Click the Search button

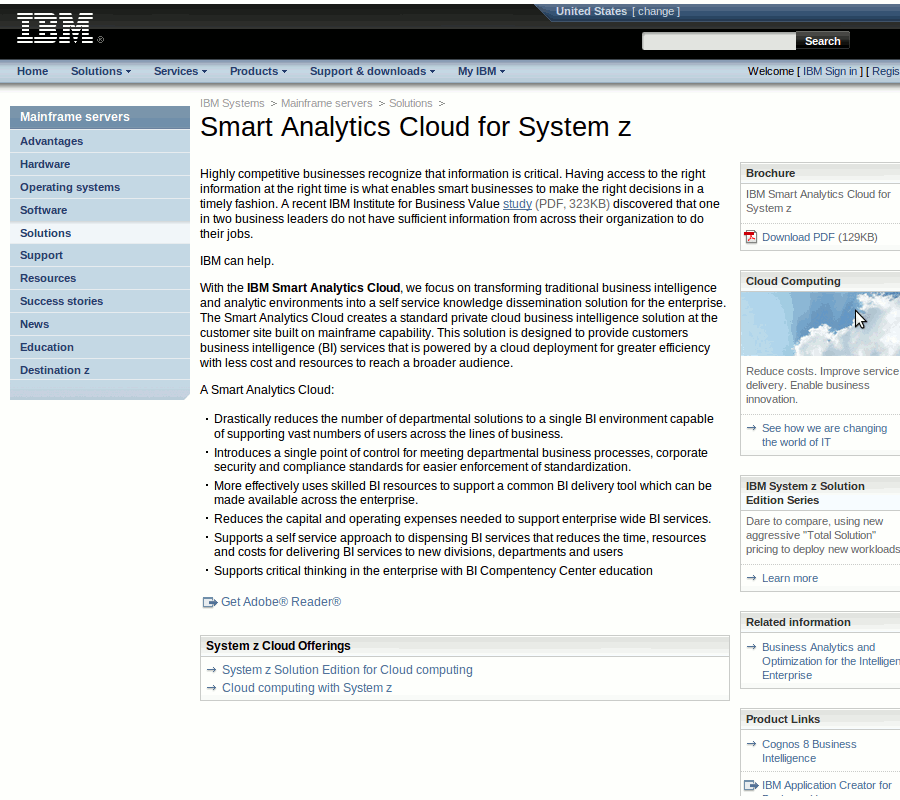pos(822,41)
